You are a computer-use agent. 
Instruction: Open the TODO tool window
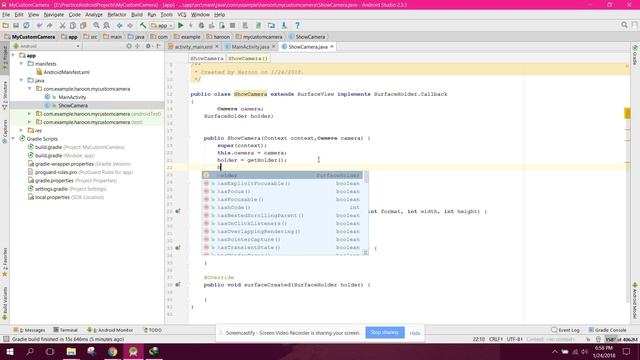(153, 330)
